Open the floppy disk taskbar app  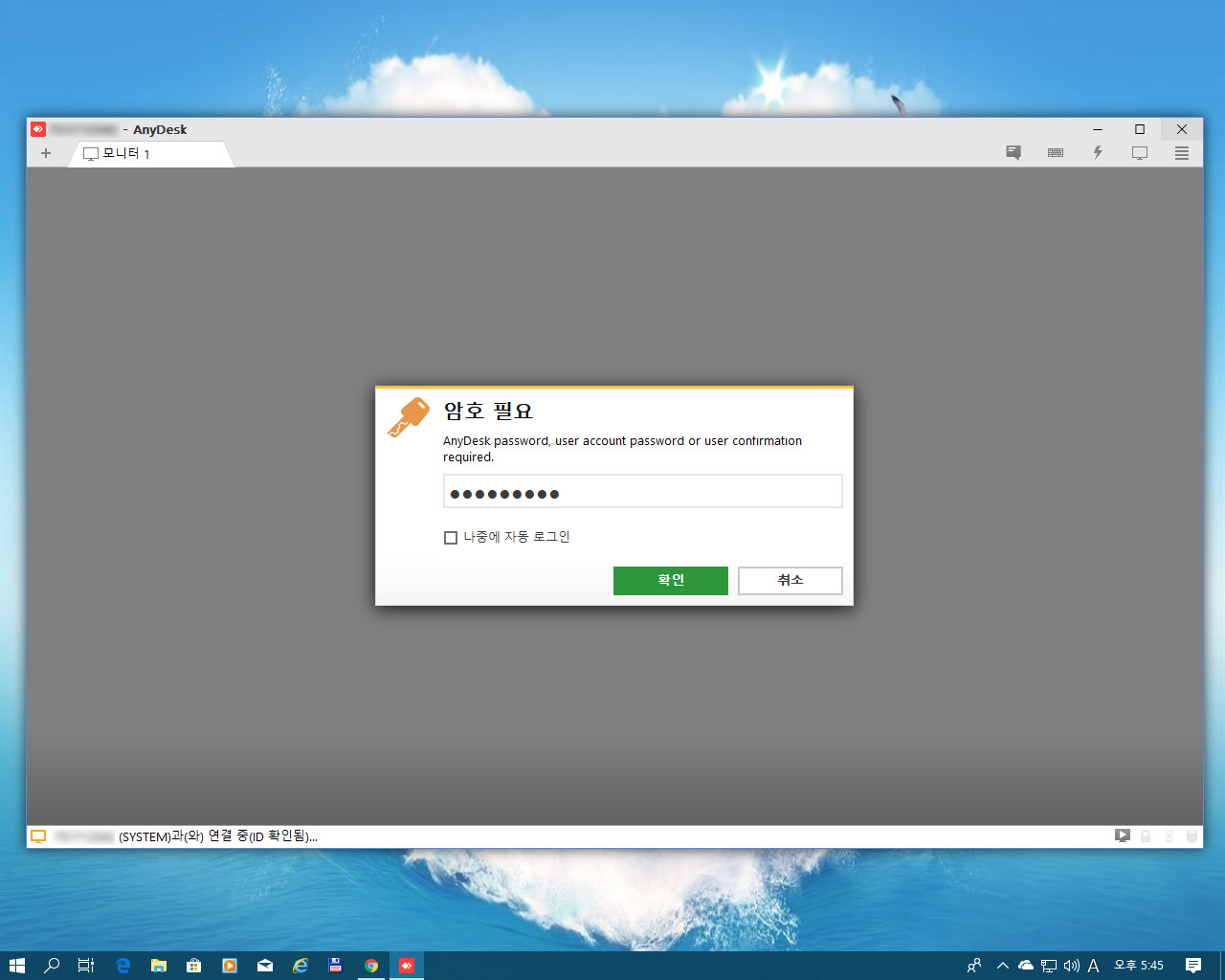coord(336,966)
